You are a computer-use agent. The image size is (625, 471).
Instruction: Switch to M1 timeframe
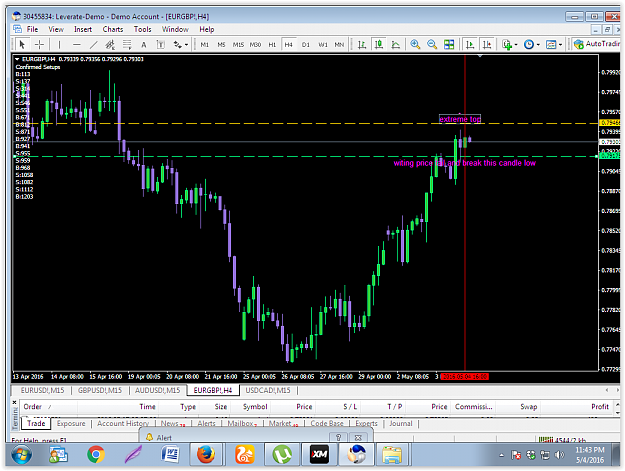[x=204, y=45]
